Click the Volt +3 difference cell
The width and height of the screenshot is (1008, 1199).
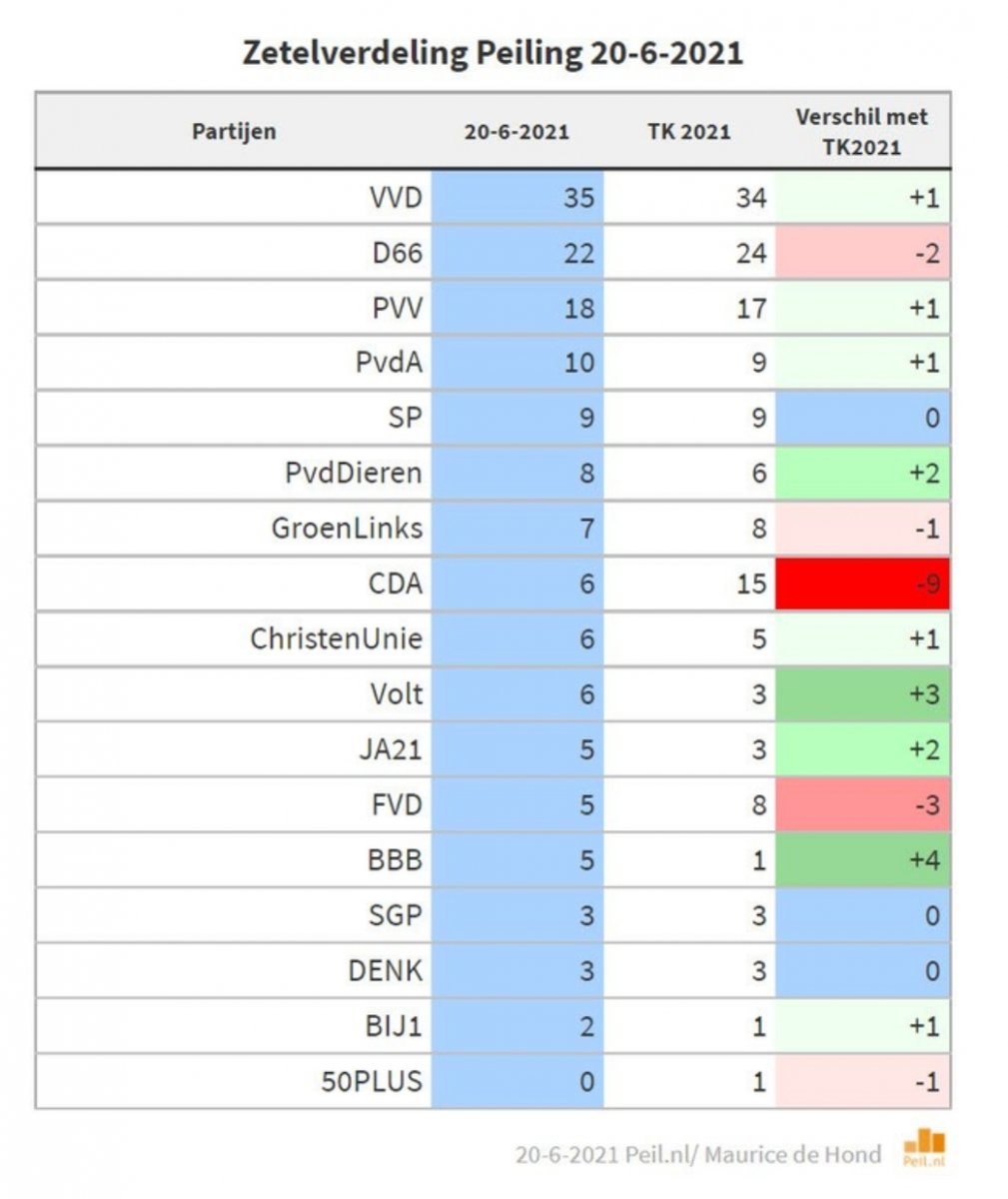pos(862,693)
